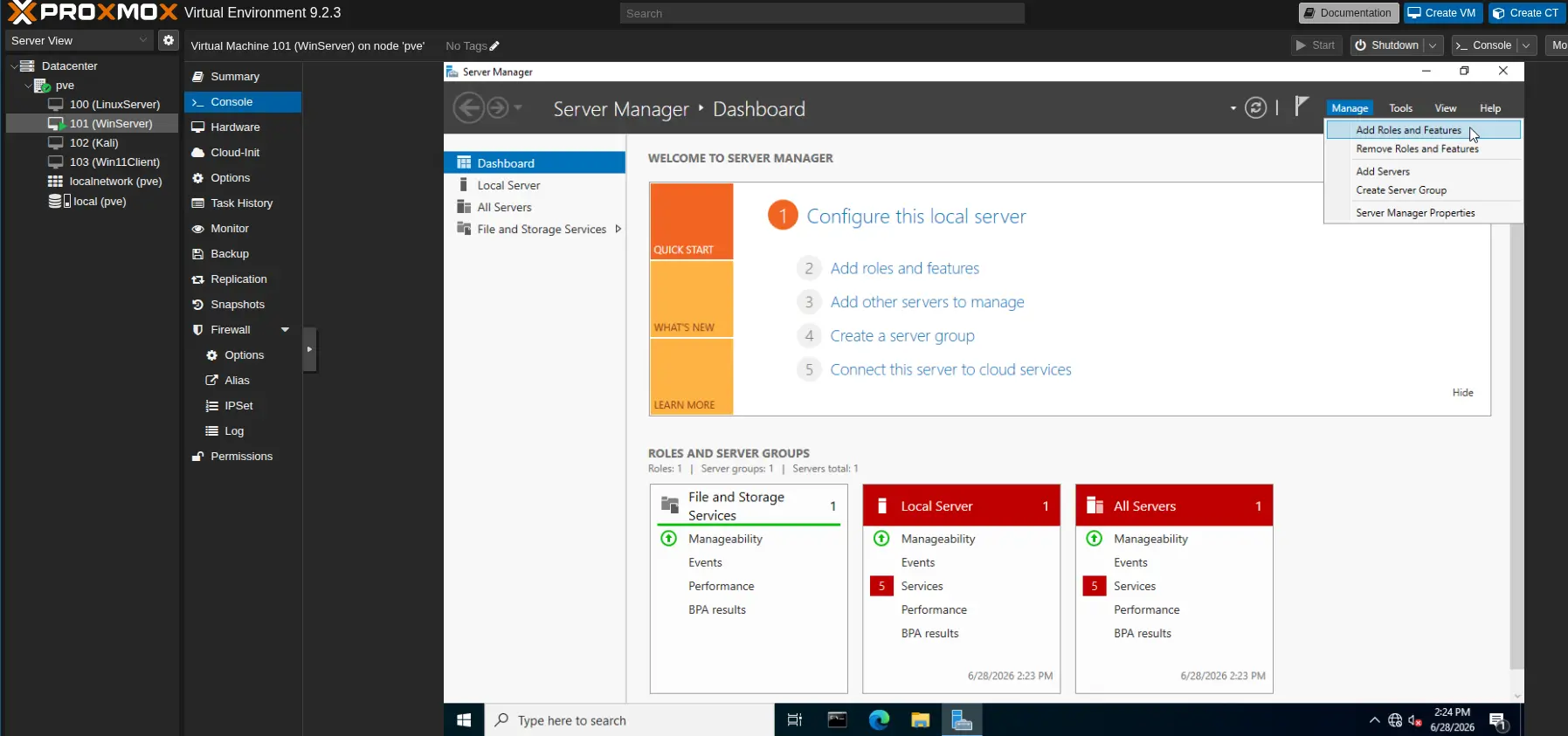This screenshot has width=1568, height=736.
Task: Select 102 (Kali) VM in the tree
Action: tap(93, 142)
